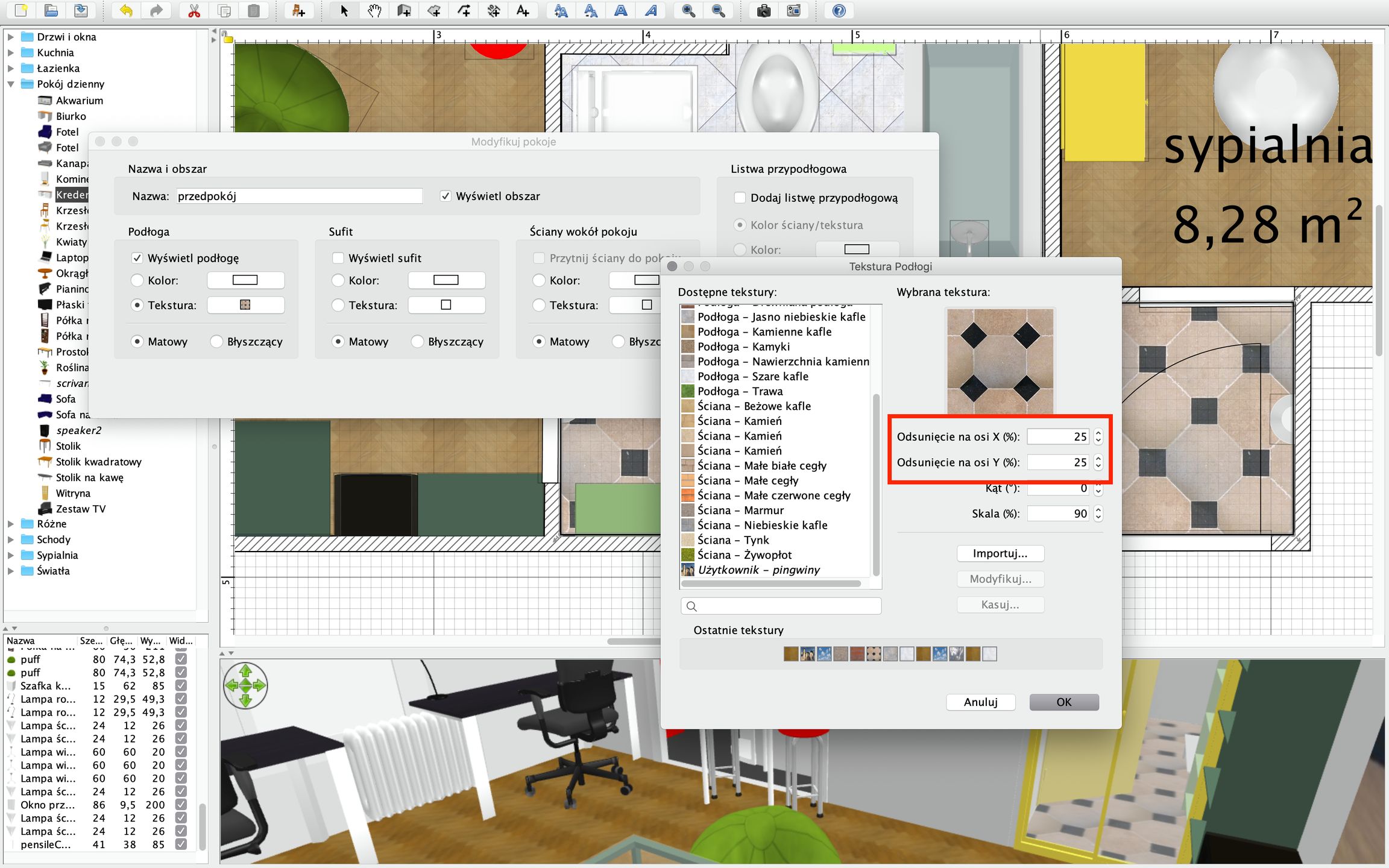
Task: Click the Podłoga Kolor swatch button
Action: pyautogui.click(x=245, y=280)
